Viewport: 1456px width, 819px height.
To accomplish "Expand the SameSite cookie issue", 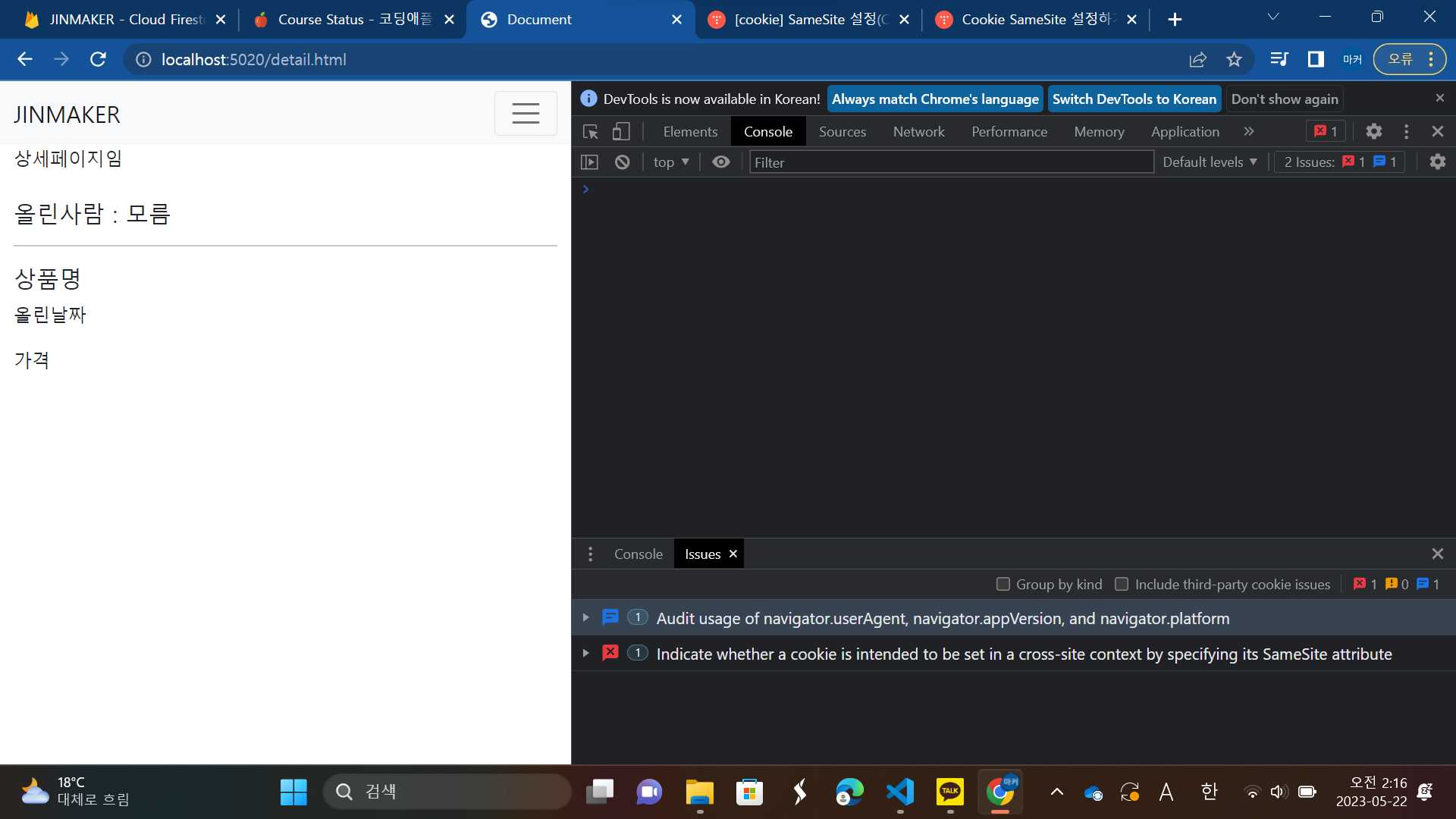I will [585, 654].
